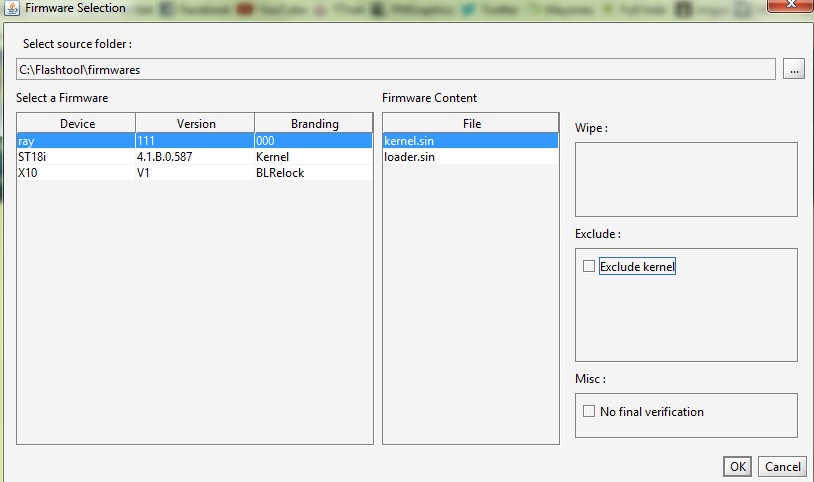Click branding cell Kernel
The image size is (814, 482).
click(x=313, y=157)
